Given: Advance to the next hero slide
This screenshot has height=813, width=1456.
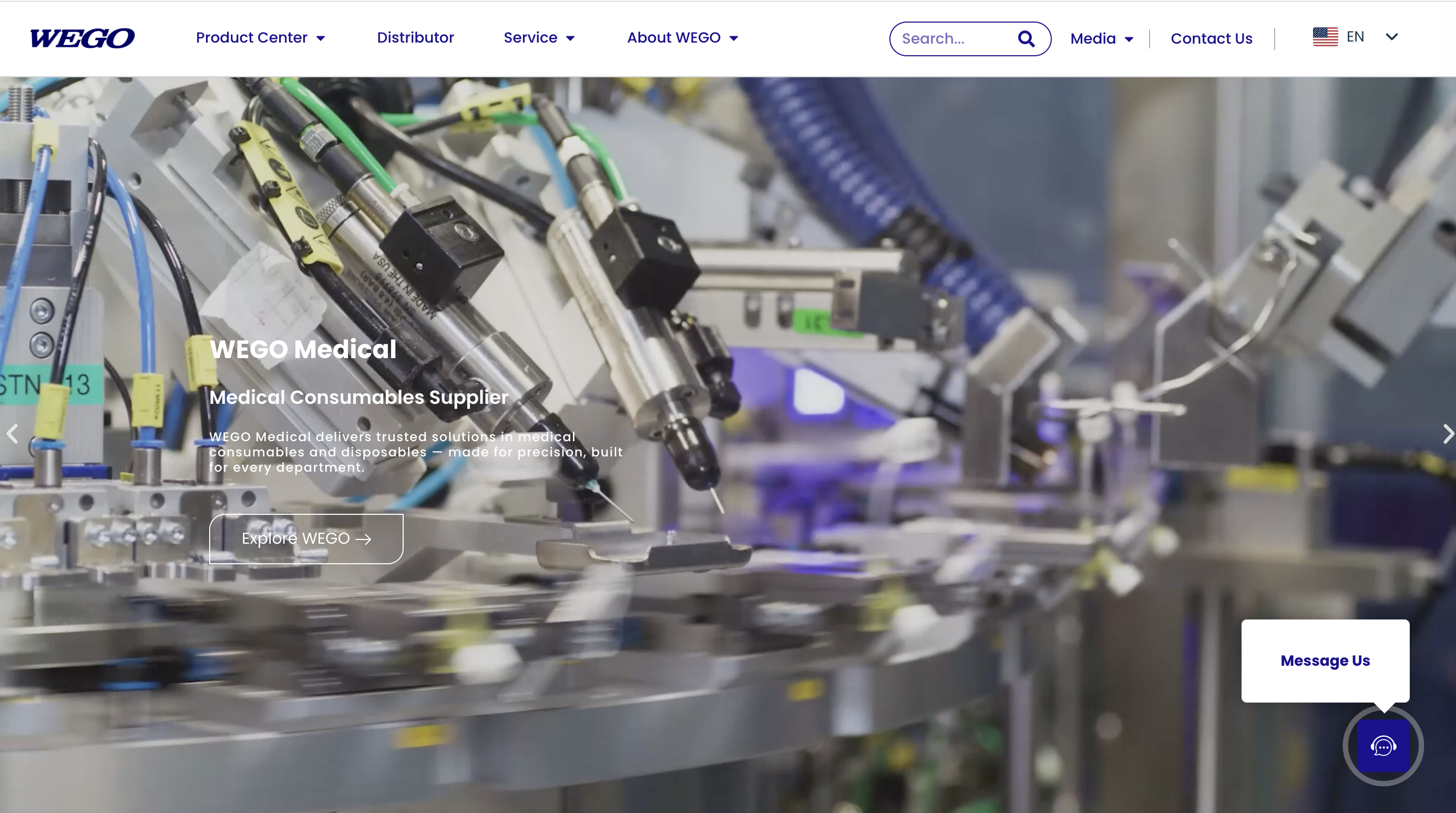Looking at the screenshot, I should (x=1448, y=434).
